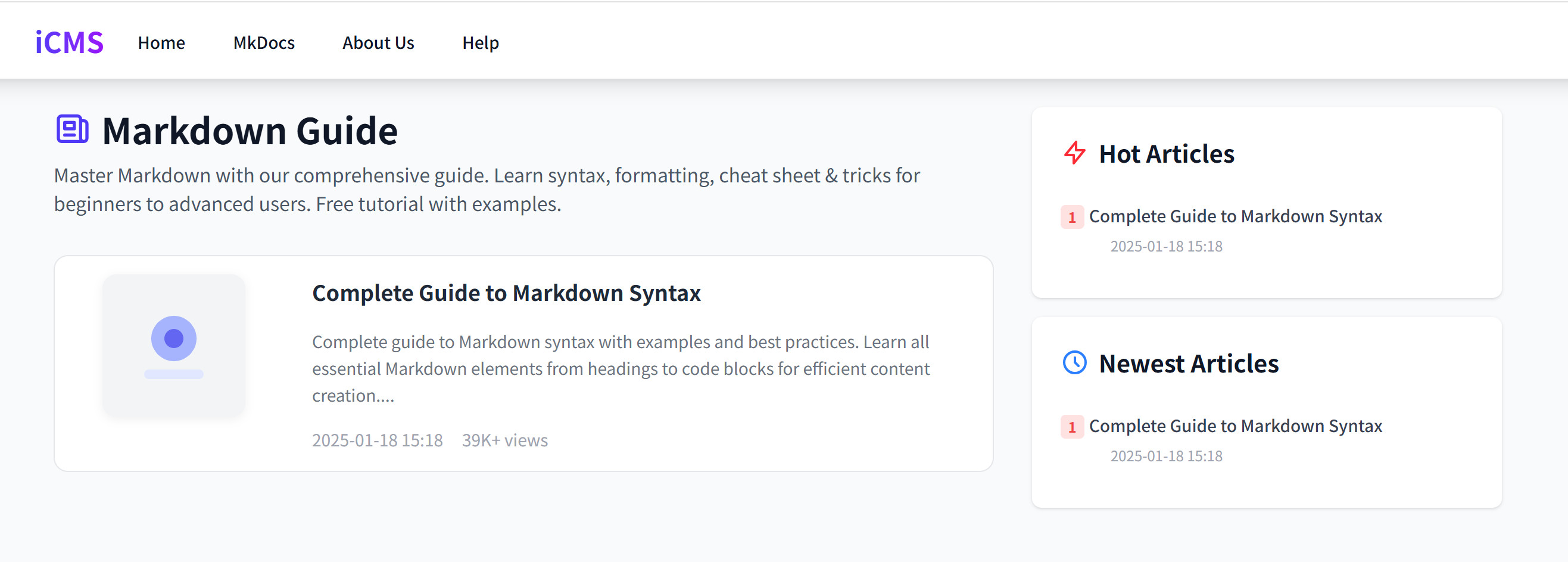This screenshot has height=562, width=1568.
Task: Open Complete Guide link under Newest Articles
Action: [x=1235, y=426]
